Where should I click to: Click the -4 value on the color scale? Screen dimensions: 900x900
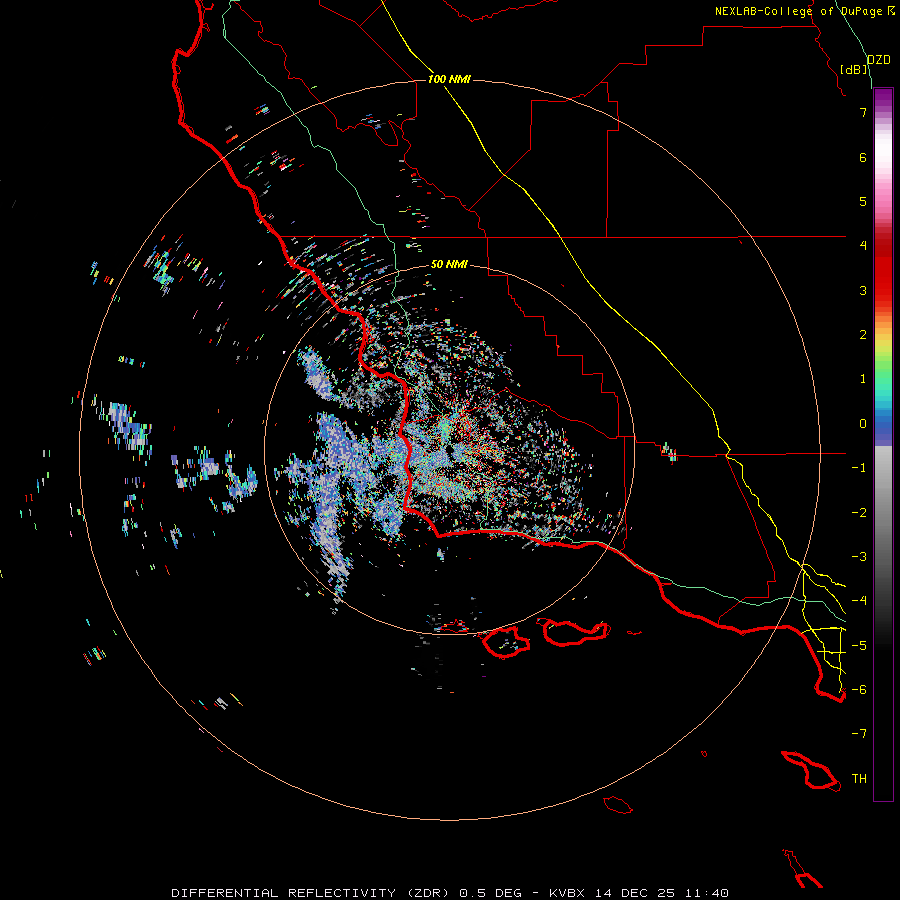[x=859, y=601]
